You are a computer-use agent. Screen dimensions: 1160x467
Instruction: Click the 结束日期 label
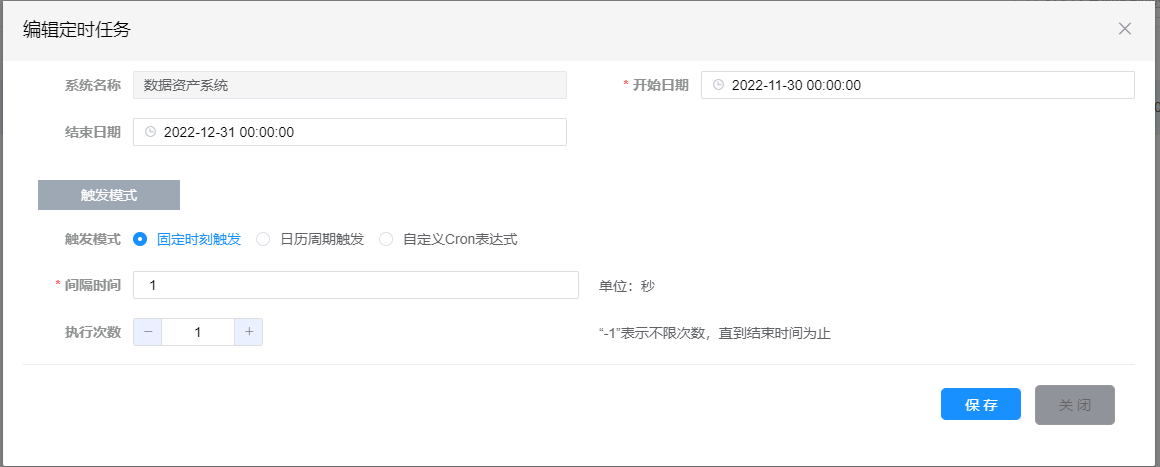[x=92, y=132]
